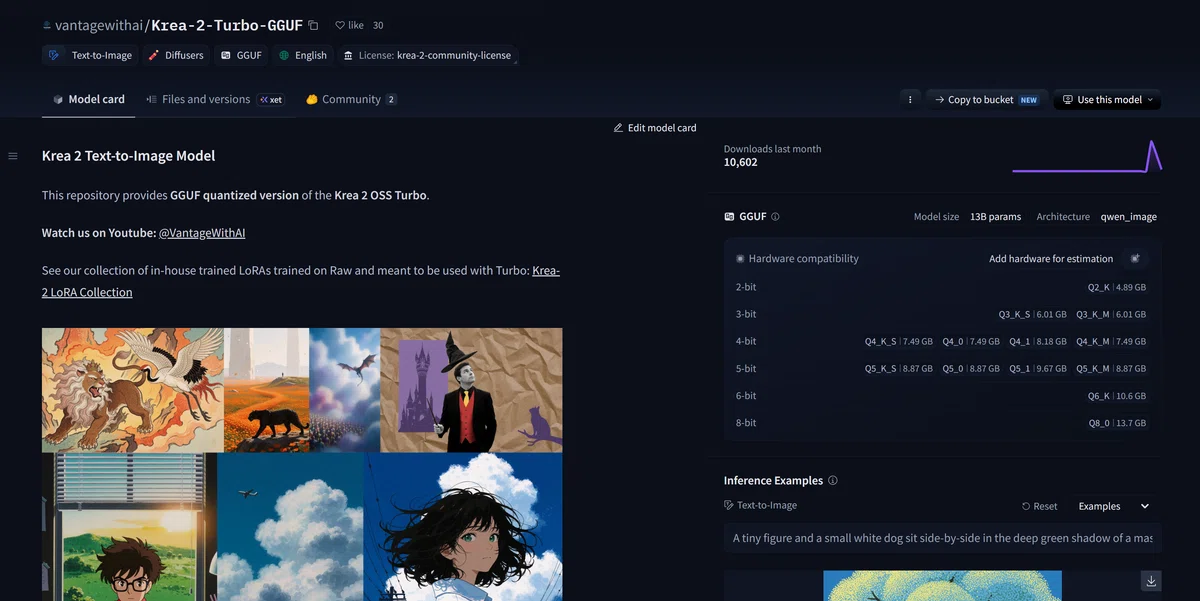
Task: Open the dragon in clouds thumbnail
Action: pyautogui.click(x=345, y=390)
